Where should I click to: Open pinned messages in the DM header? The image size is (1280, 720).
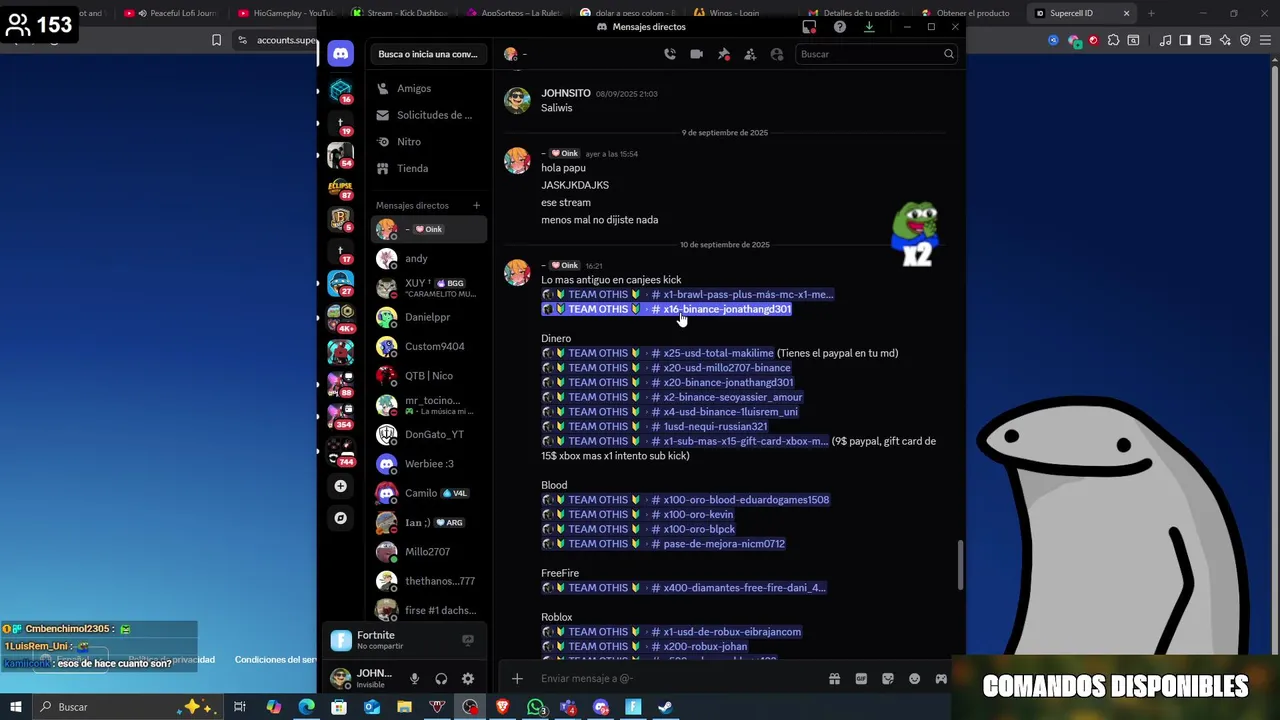click(x=723, y=54)
